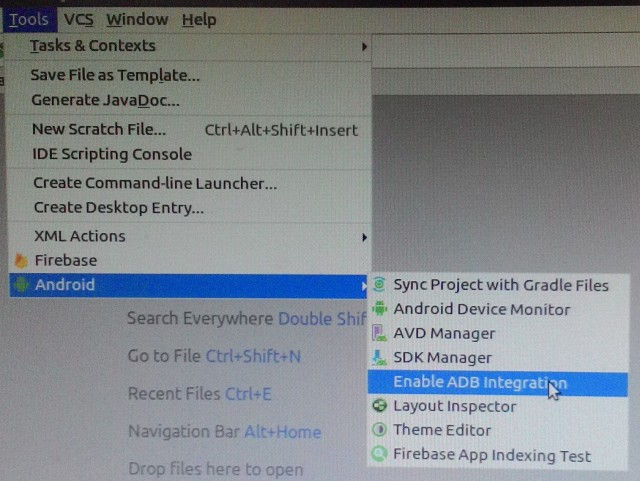Click the Drop files here to open text

216,469
